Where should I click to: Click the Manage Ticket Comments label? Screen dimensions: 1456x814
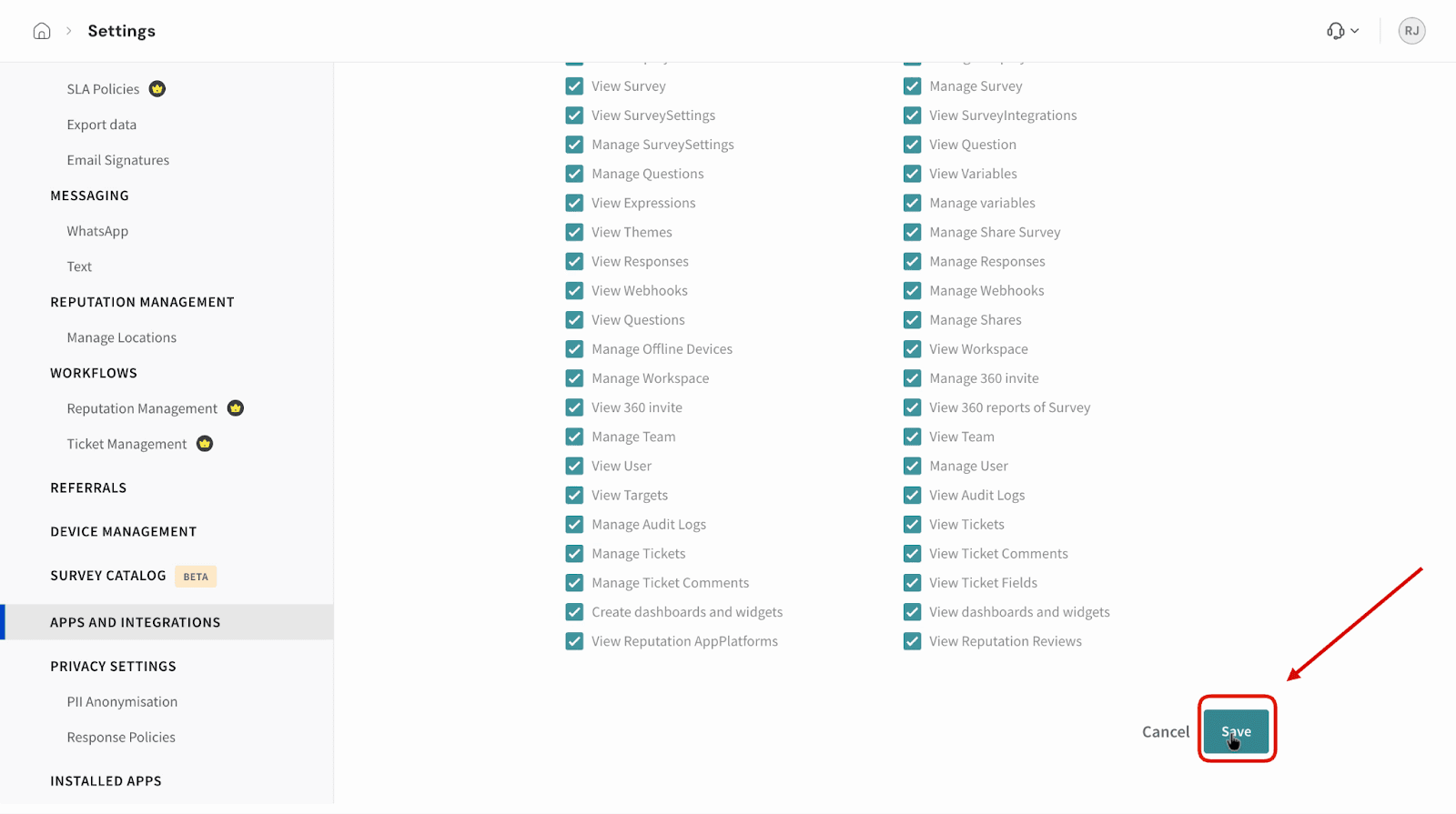[x=671, y=583]
